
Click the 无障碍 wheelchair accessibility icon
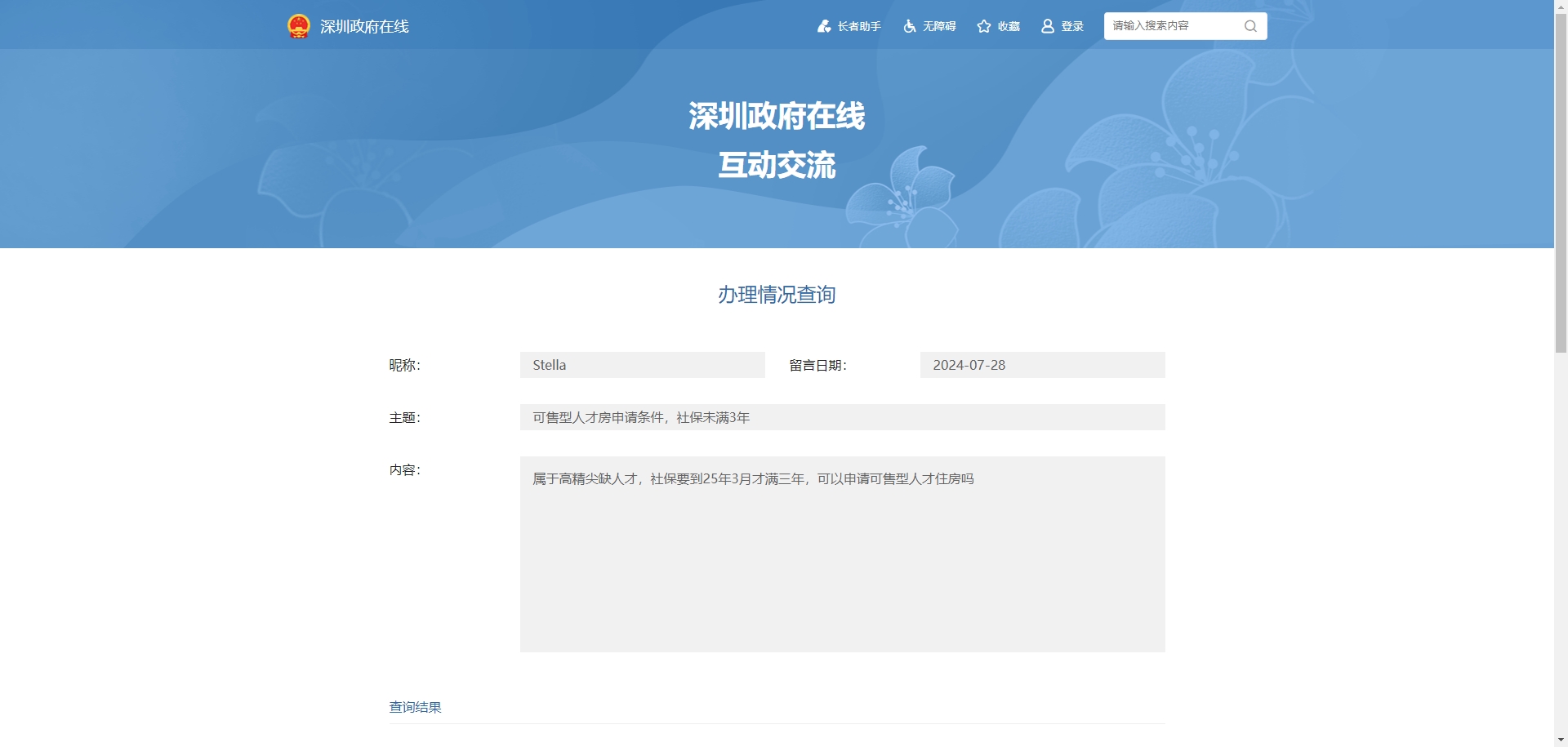click(910, 26)
